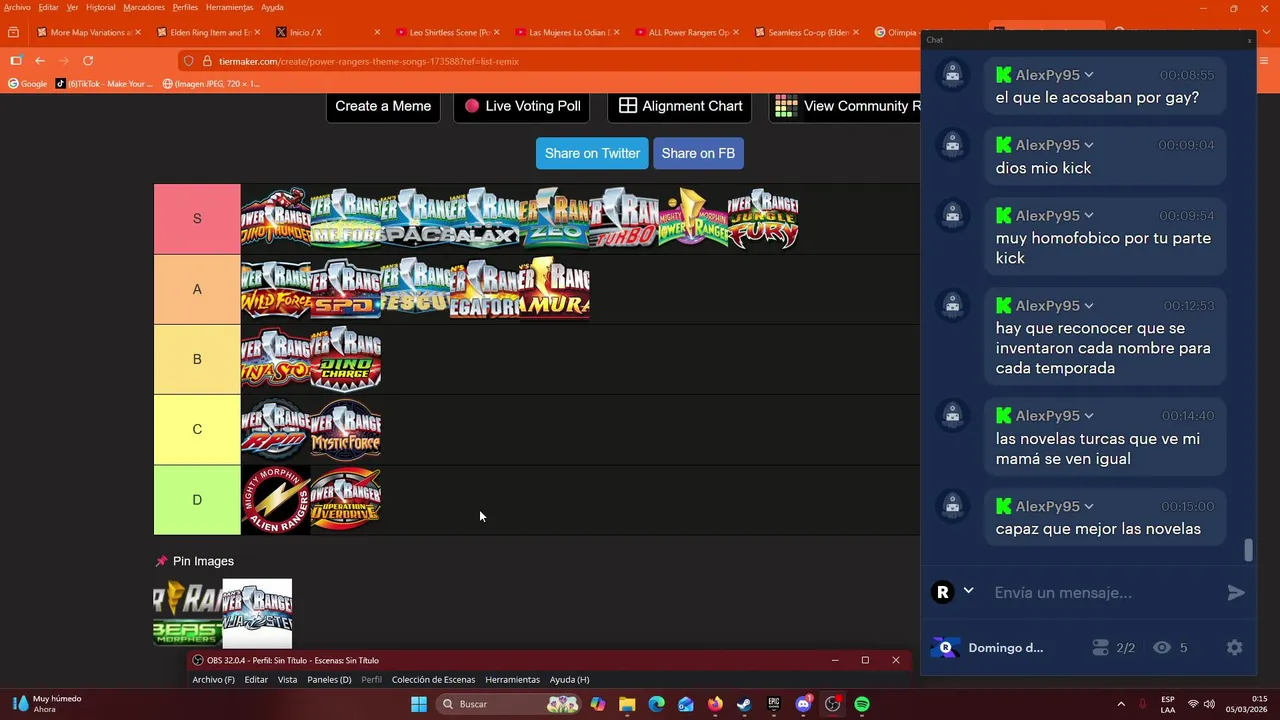Click the tracking protection shield icon

(x=188, y=61)
